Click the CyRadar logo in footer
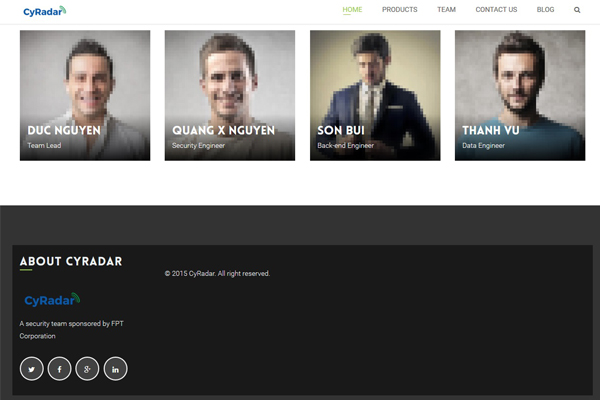 click(52, 300)
